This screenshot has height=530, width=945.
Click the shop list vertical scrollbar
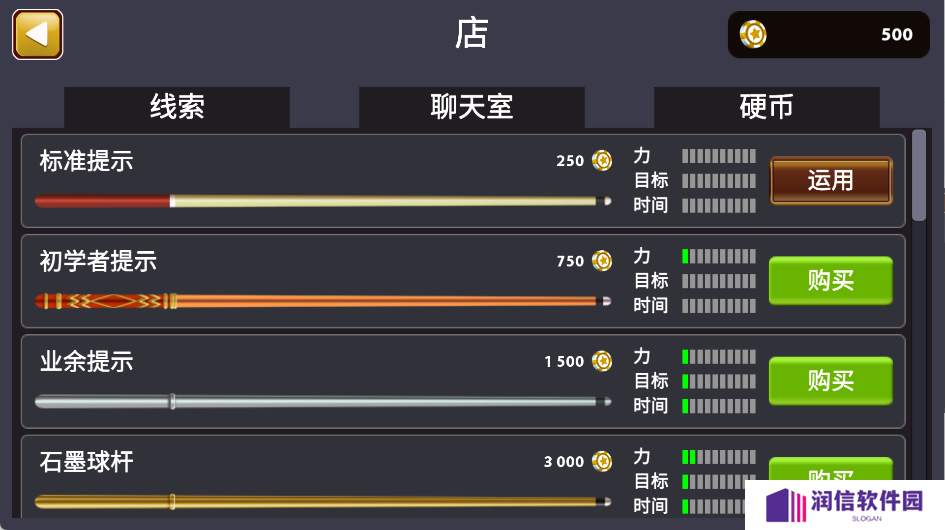pyautogui.click(x=918, y=175)
